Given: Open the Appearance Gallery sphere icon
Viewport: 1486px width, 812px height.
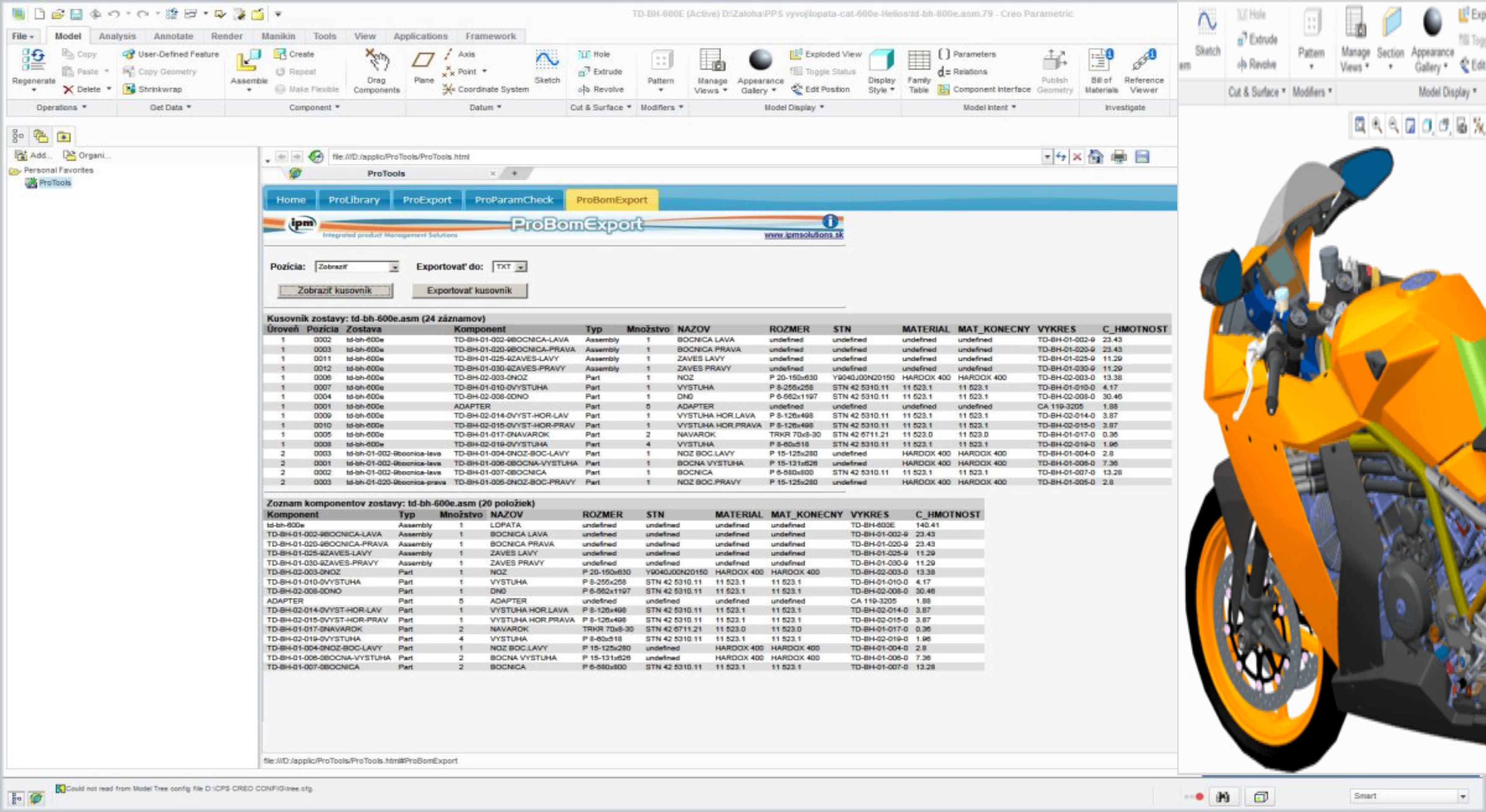Looking at the screenshot, I should [760, 61].
